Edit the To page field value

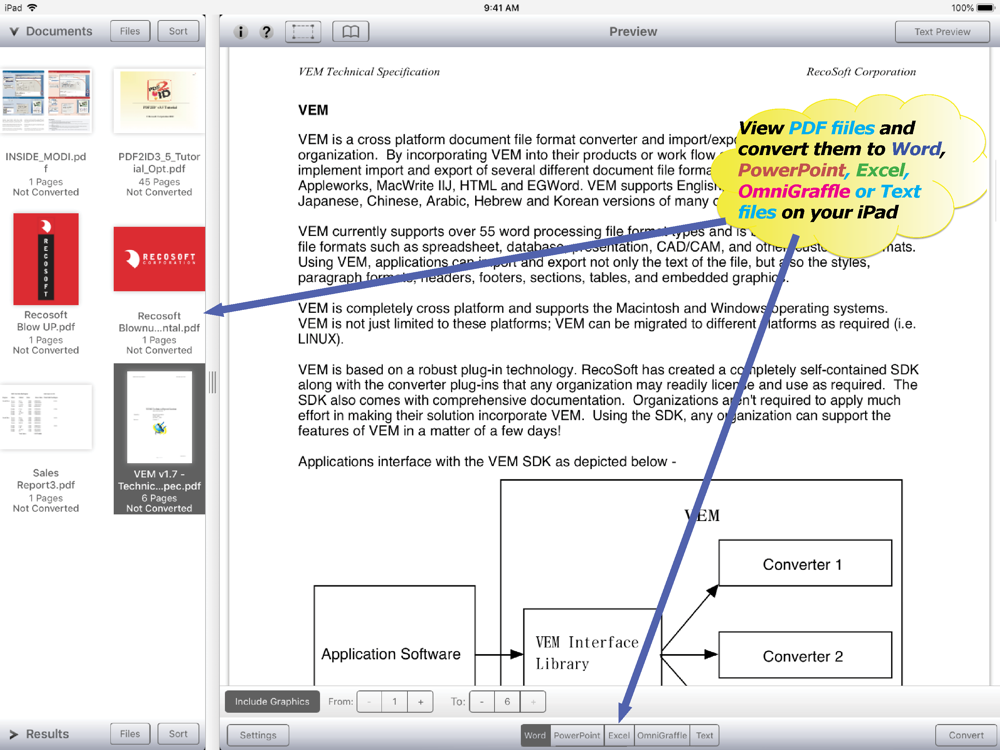[508, 702]
